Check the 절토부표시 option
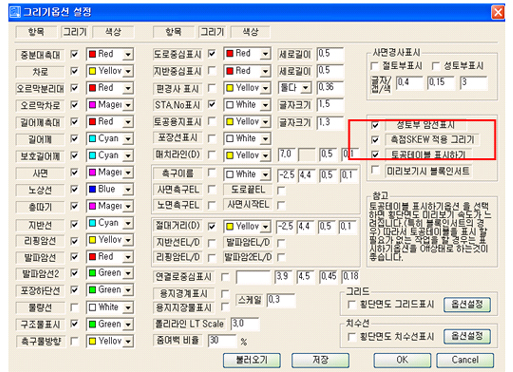This screenshot has width=513, height=372. coord(375,66)
